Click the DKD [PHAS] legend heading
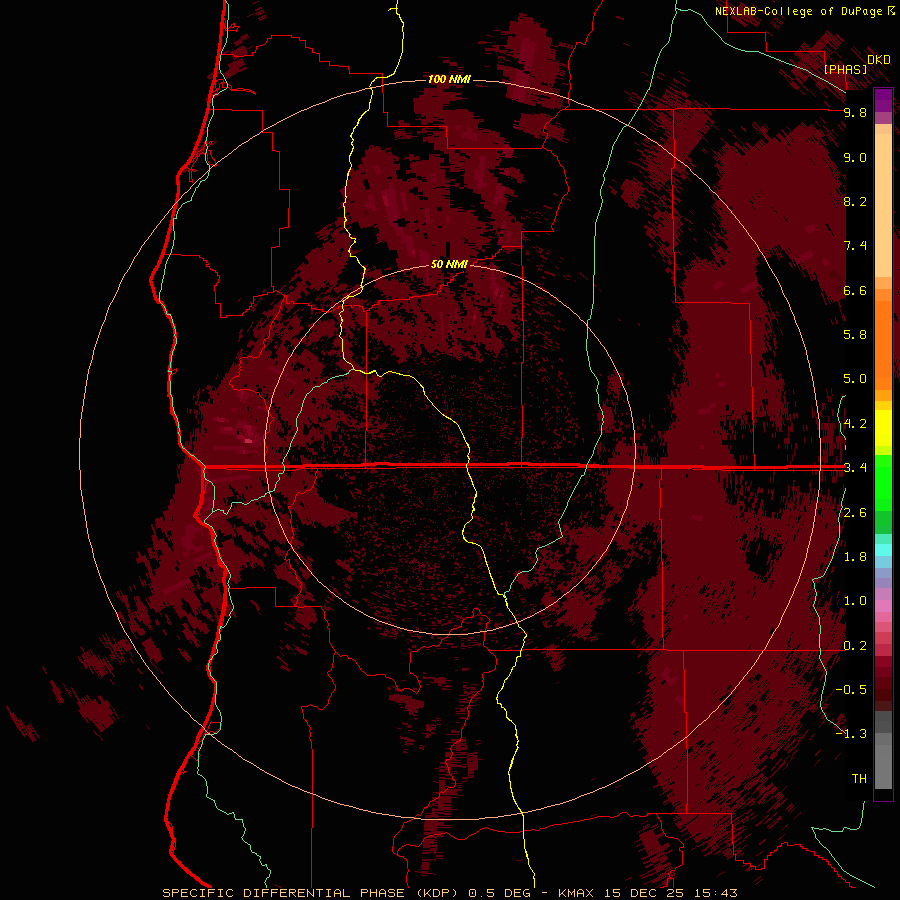The image size is (900, 900). 857,64
